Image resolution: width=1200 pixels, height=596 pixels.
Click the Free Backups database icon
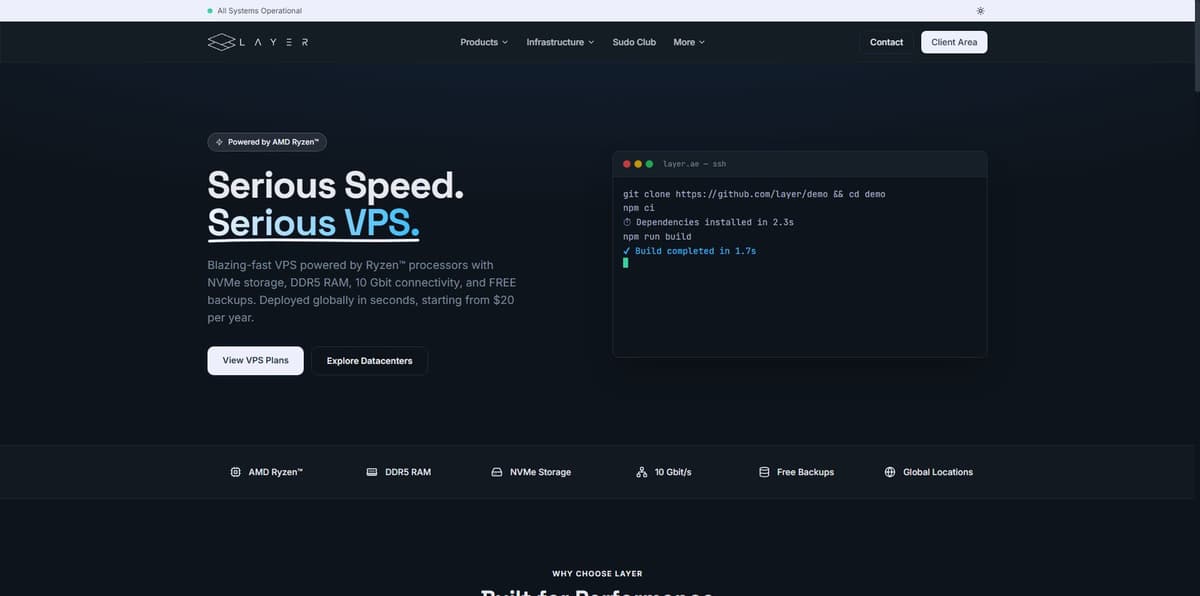(764, 472)
